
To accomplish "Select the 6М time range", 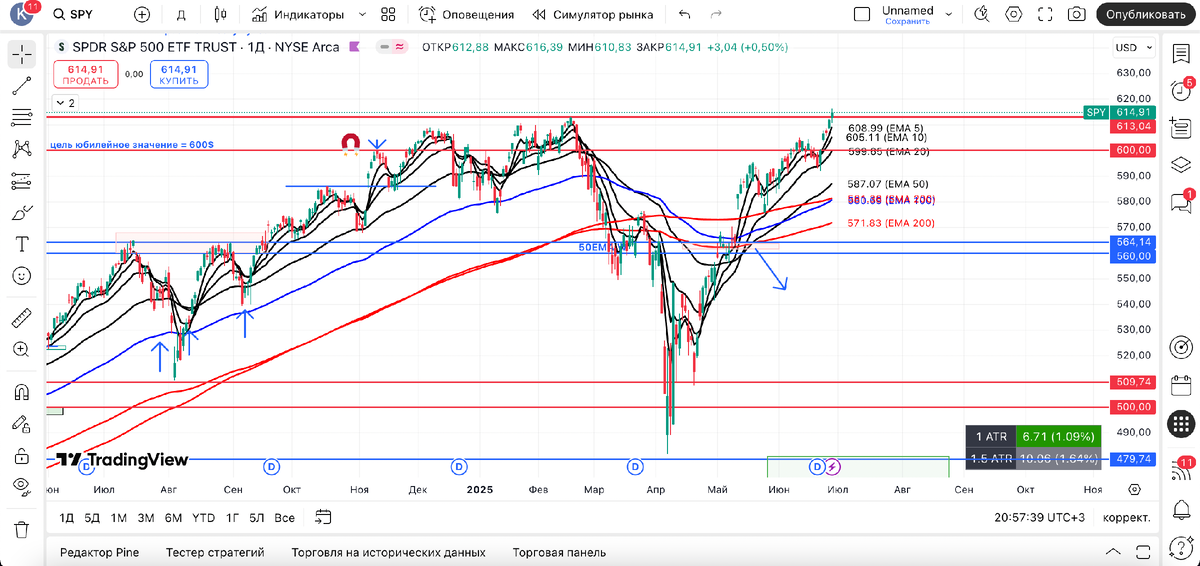I will tap(173, 518).
